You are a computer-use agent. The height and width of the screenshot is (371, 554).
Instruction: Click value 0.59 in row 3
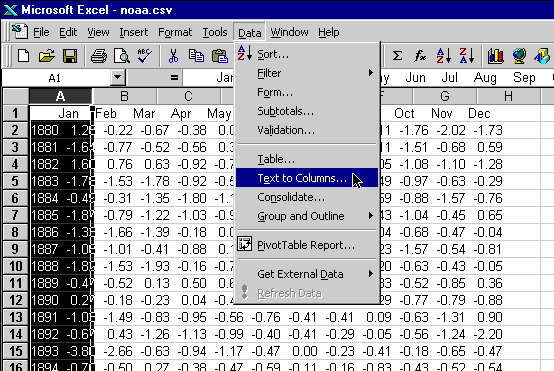pos(490,147)
